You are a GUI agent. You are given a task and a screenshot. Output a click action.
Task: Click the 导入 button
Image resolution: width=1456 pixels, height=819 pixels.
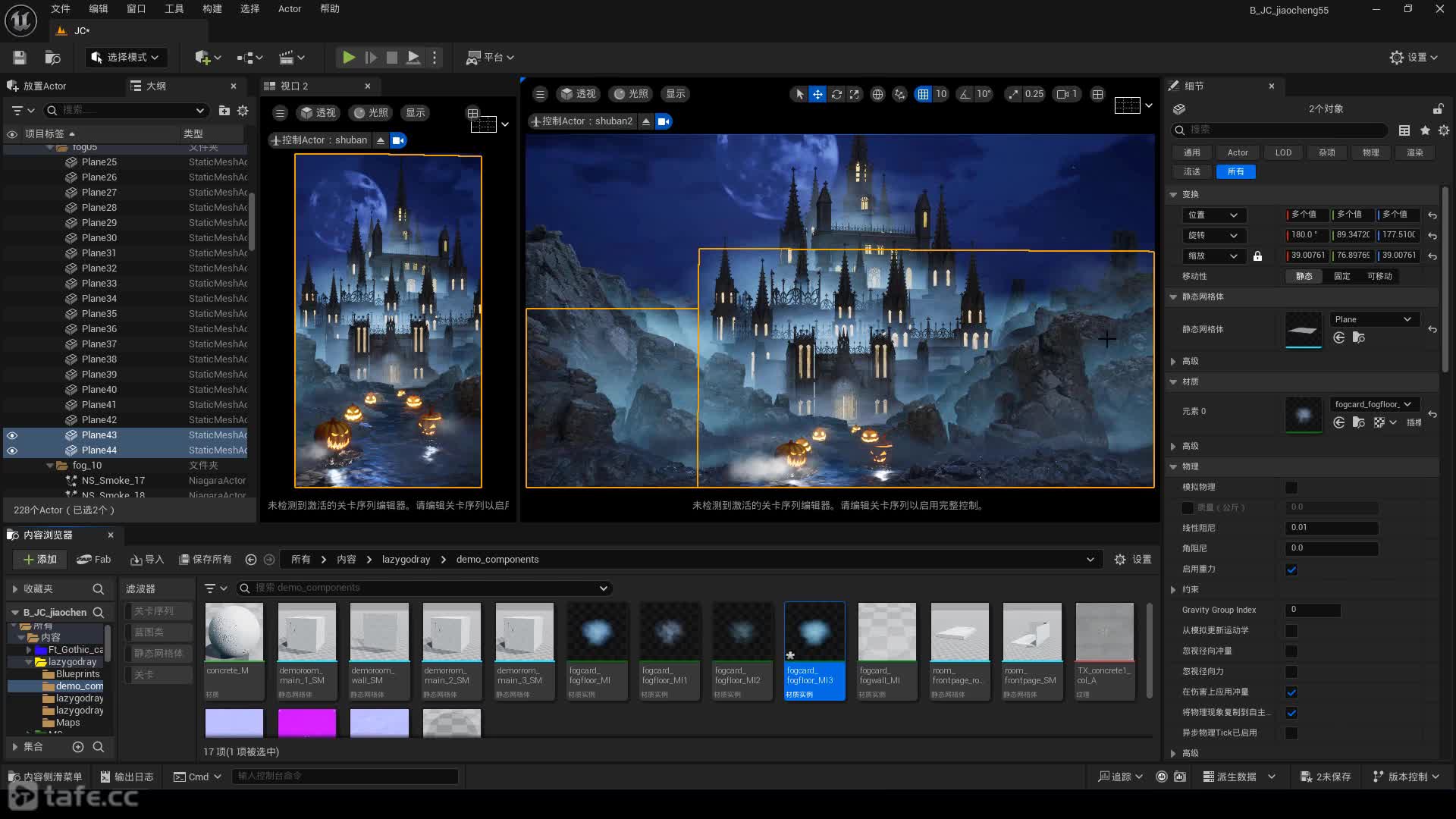click(147, 560)
